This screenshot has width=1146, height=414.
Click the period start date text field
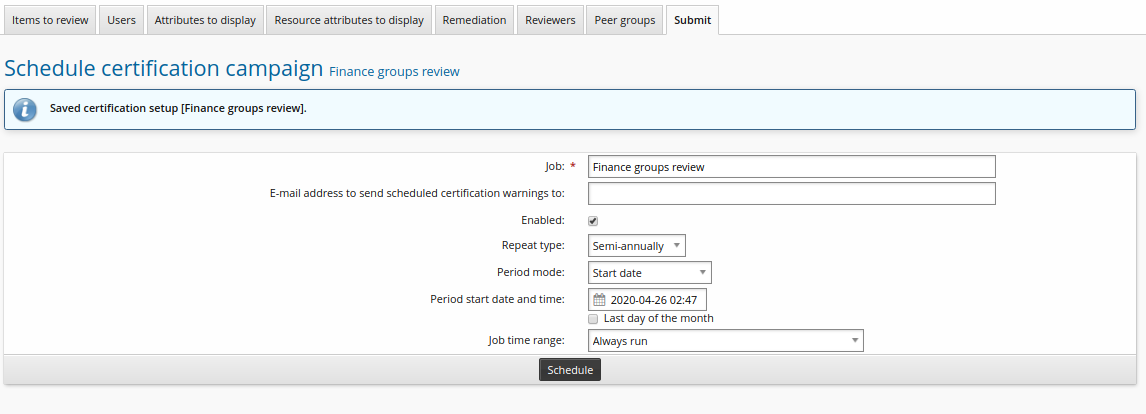656,300
